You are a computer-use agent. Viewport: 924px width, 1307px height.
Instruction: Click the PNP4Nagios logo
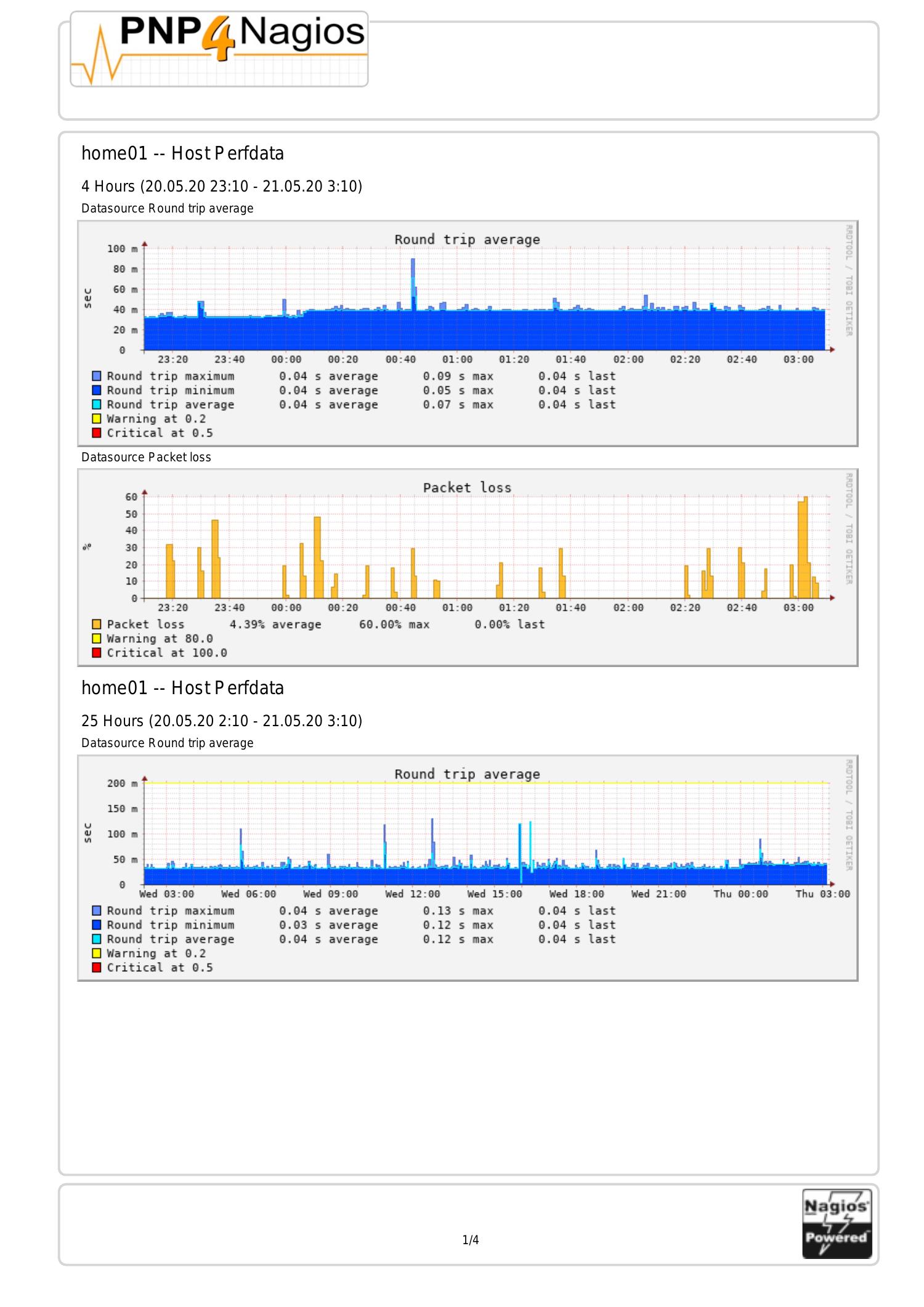point(219,49)
